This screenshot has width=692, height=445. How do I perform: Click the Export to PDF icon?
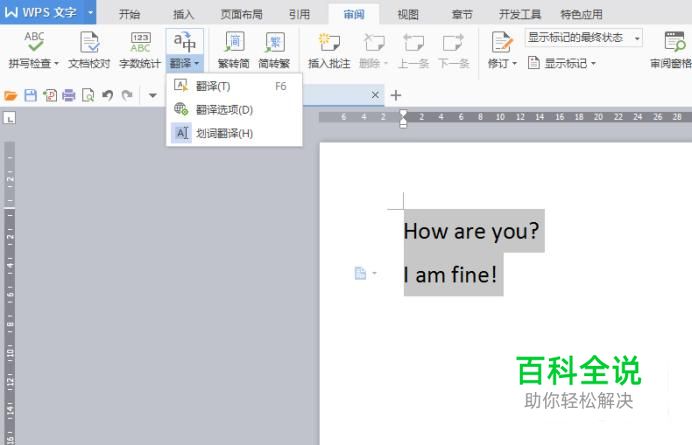50,95
